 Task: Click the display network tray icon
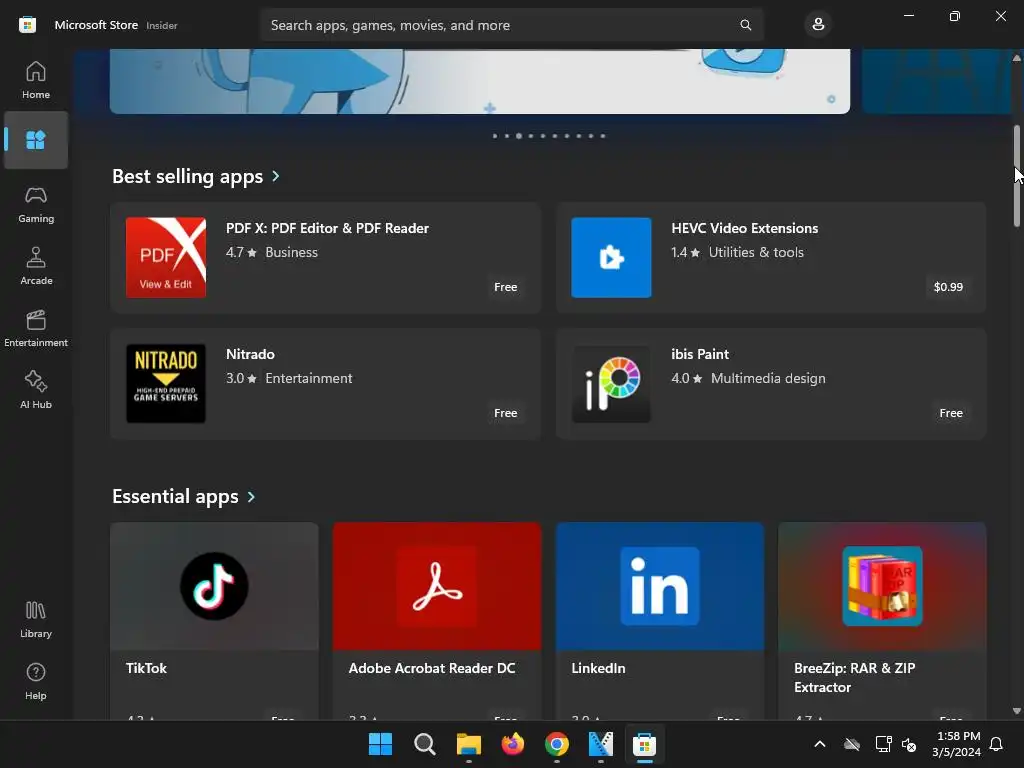coord(883,744)
